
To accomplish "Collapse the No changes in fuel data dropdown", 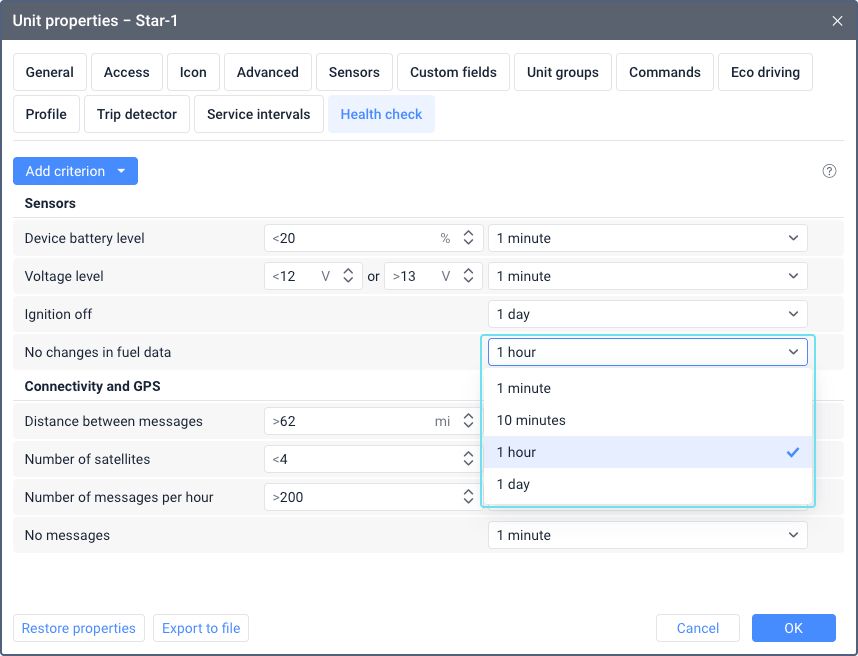I will click(647, 352).
